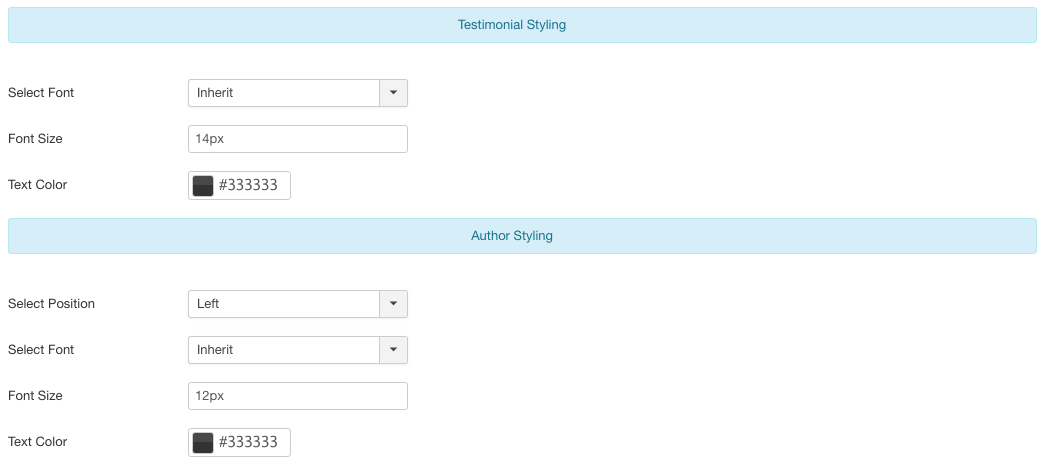Click the Select Font label under Testimonial Styling
Screen dimensions: 1043x462
(41, 93)
